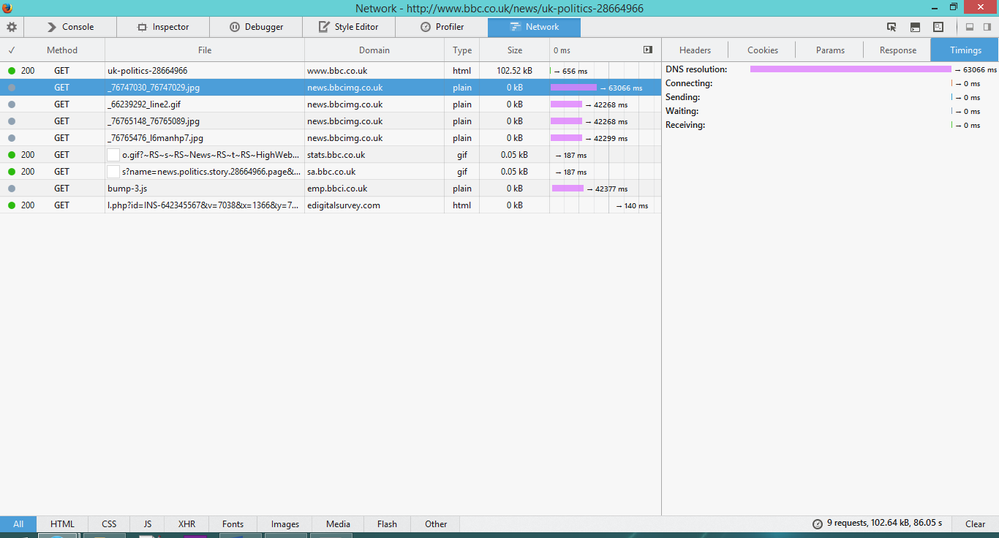The image size is (999, 538).
Task: Select the _76747030_76747029.jpg request
Action: (330, 87)
